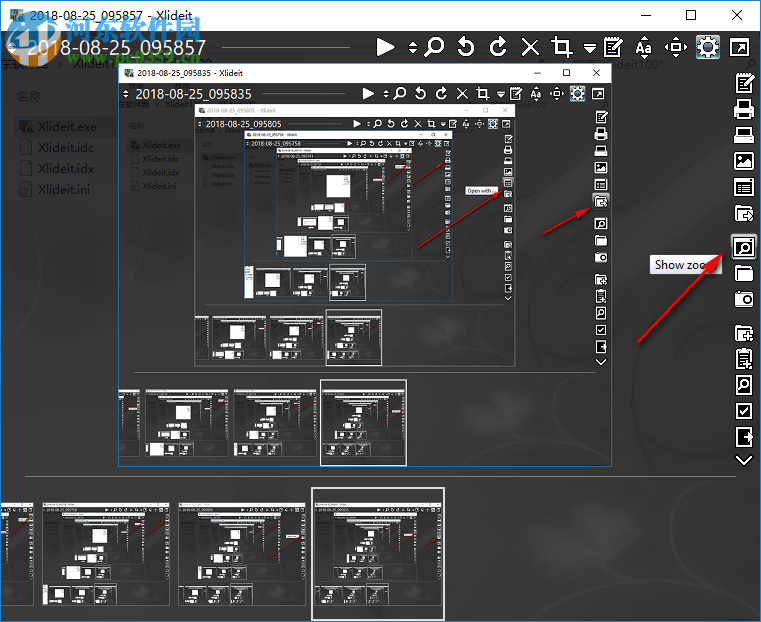Open with external program folder-arrow icon
The width and height of the screenshot is (761, 622).
pos(744,213)
